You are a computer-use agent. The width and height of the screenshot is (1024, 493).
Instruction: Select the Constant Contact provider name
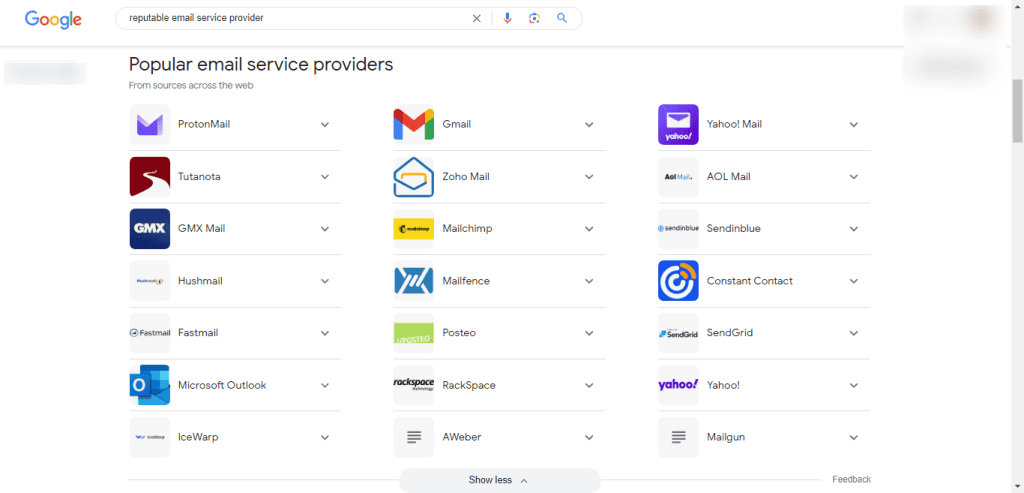[x=750, y=281]
